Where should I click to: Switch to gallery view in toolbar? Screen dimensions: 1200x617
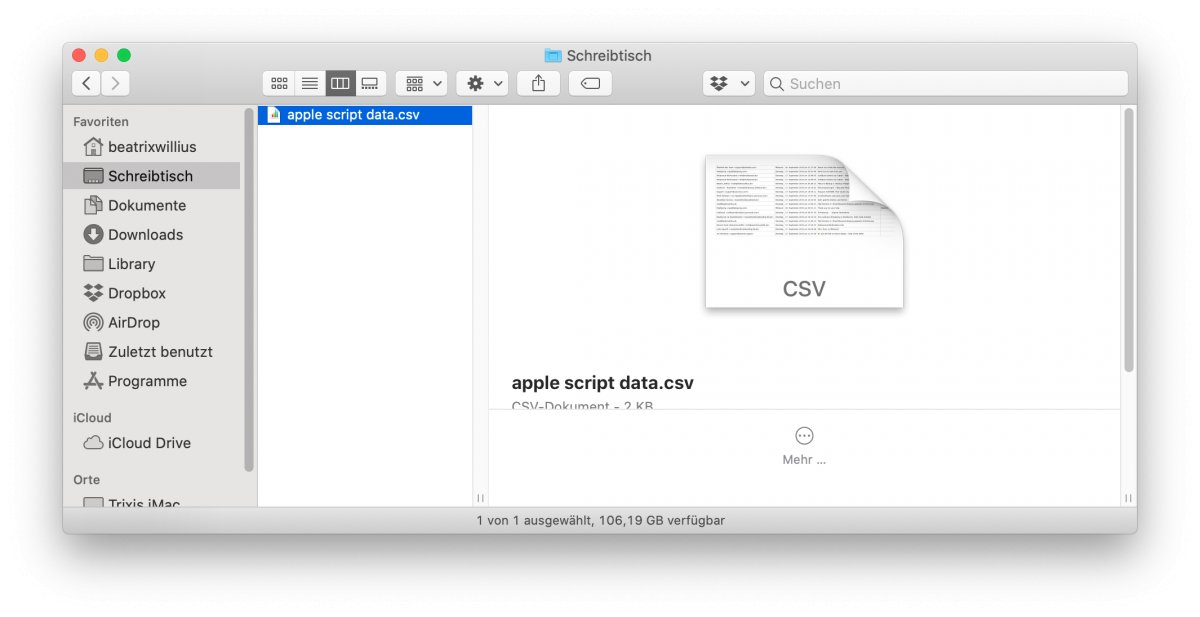pyautogui.click(x=370, y=84)
